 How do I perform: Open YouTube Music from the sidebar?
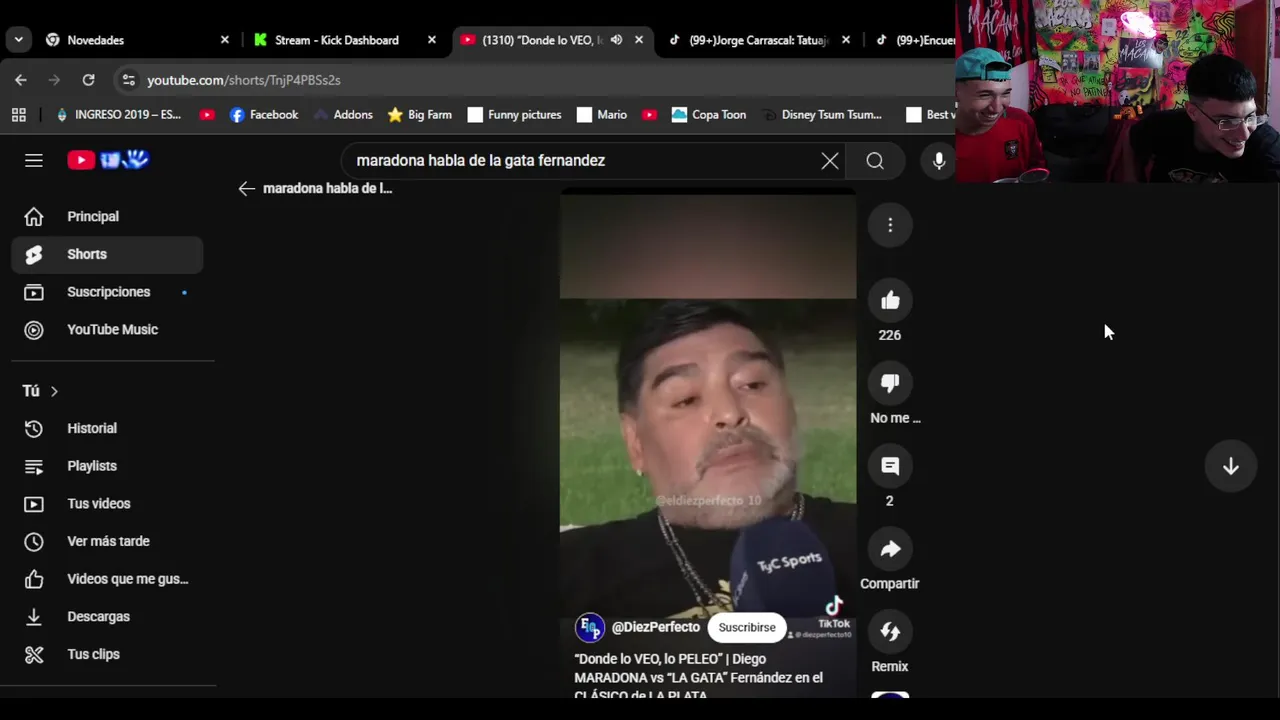click(108, 329)
